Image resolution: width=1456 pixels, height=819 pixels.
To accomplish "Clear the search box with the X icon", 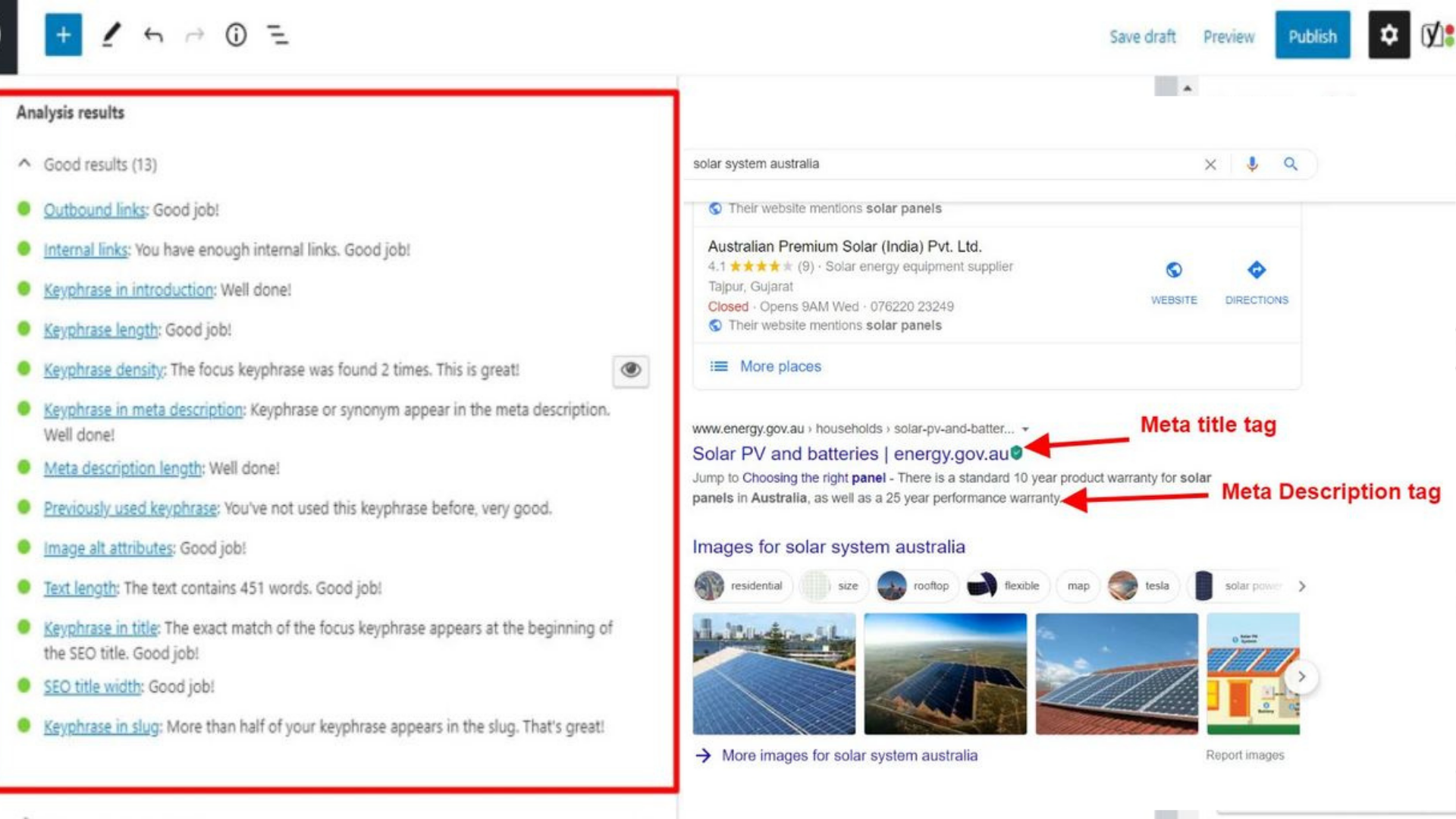I will 1210,164.
